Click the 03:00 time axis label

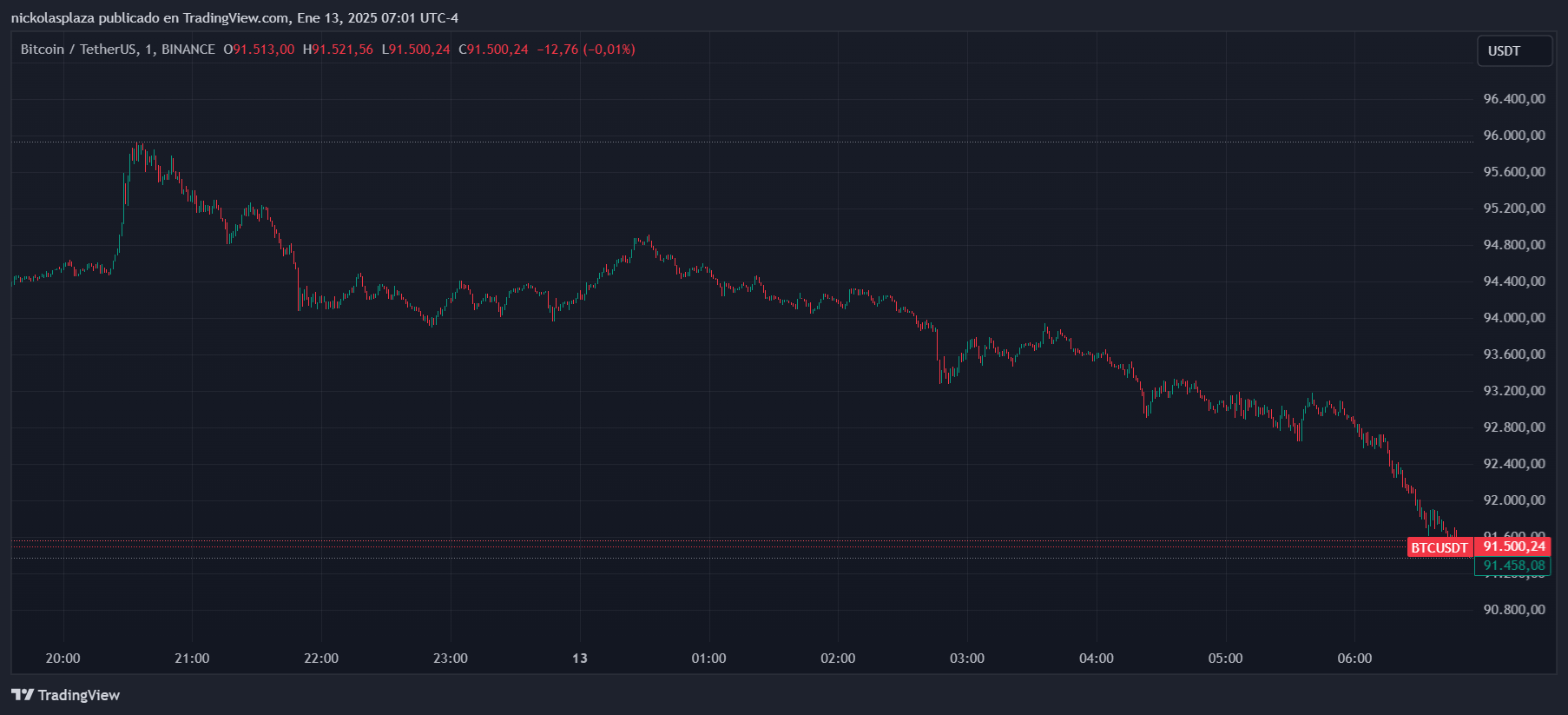(x=967, y=659)
